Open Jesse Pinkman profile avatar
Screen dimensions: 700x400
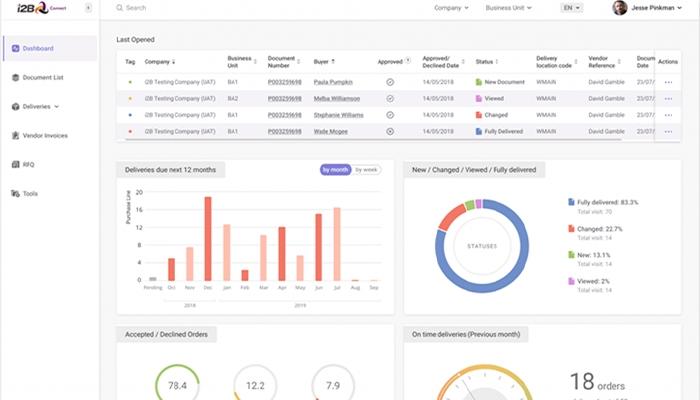click(x=620, y=8)
